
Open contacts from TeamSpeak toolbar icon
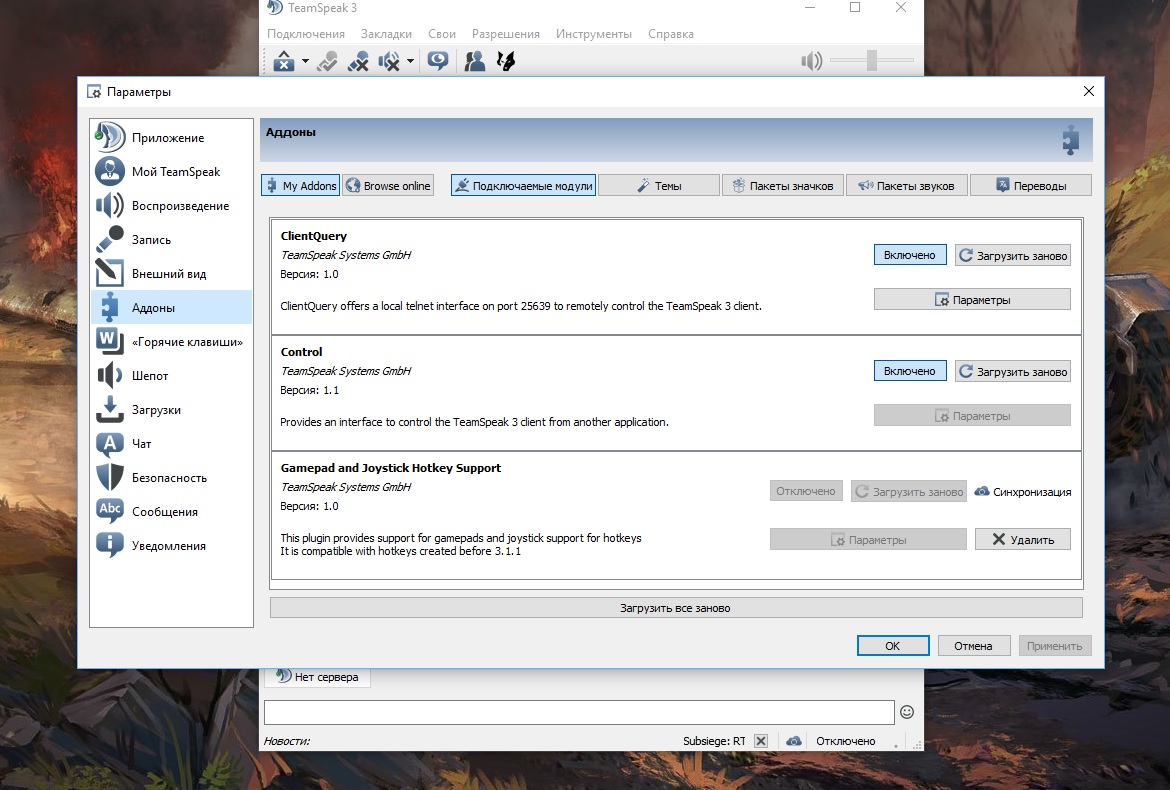[475, 61]
